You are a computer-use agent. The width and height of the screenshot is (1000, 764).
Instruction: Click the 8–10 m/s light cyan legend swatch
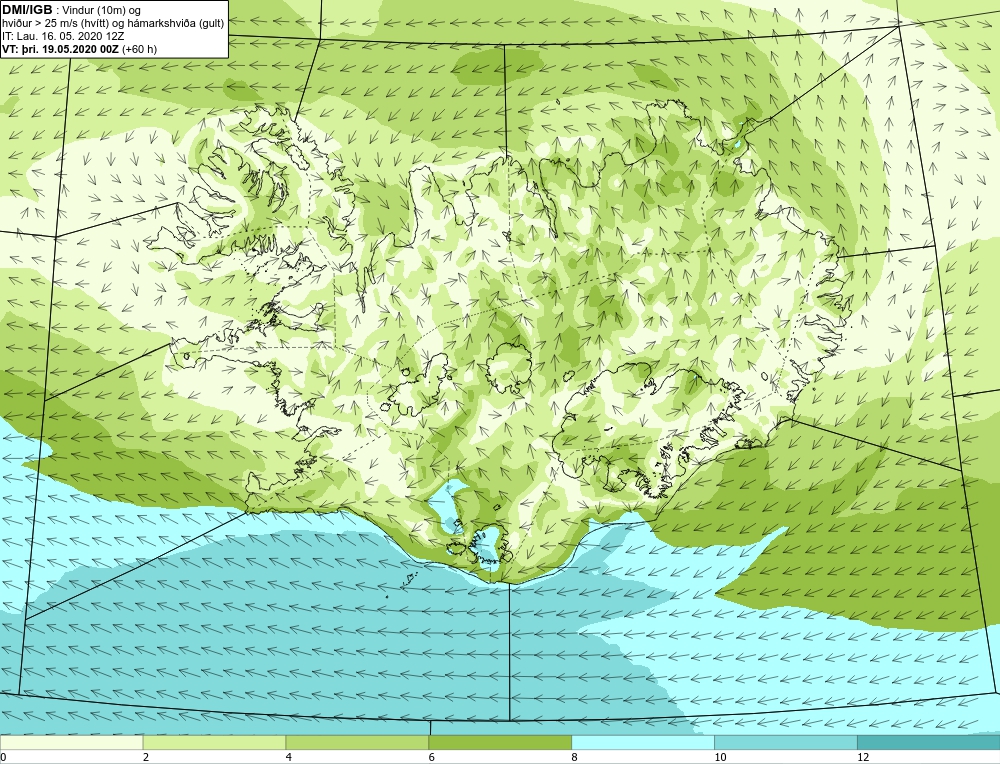click(643, 742)
